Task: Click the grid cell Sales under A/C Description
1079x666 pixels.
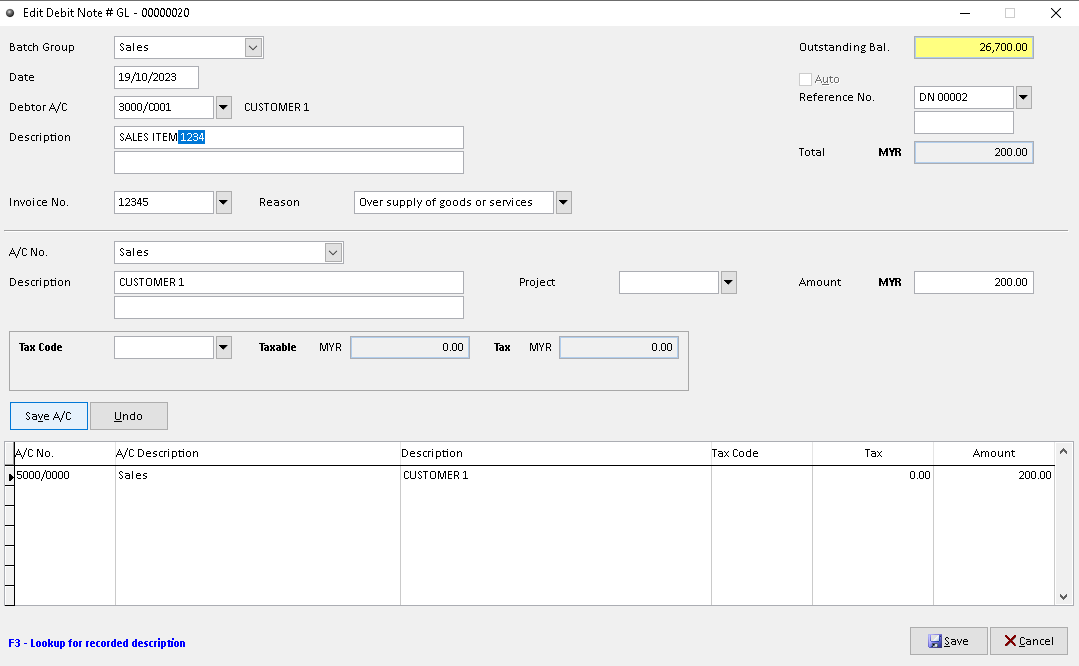Action: coord(257,475)
